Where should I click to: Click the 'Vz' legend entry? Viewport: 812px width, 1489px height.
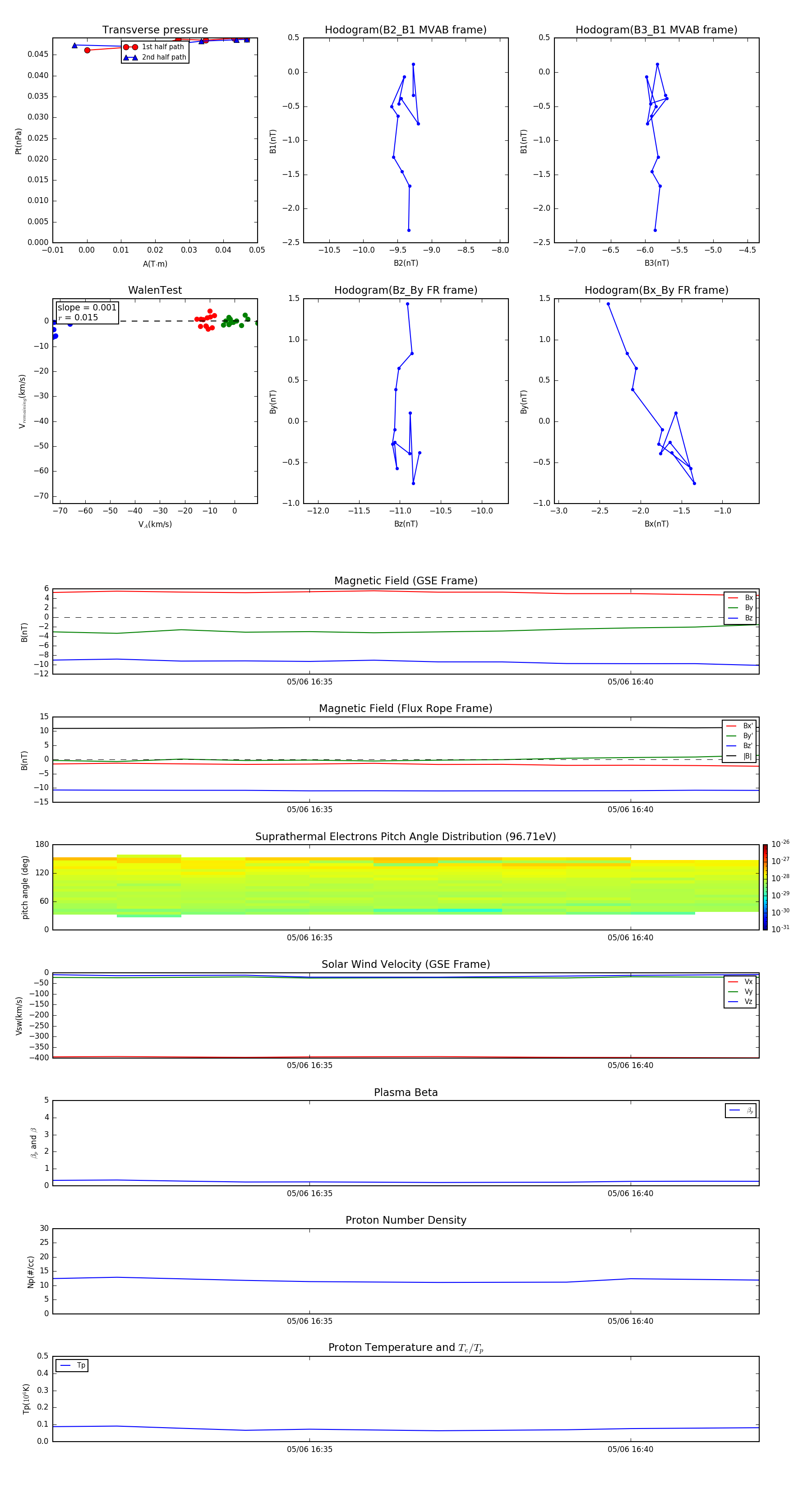740,1001
